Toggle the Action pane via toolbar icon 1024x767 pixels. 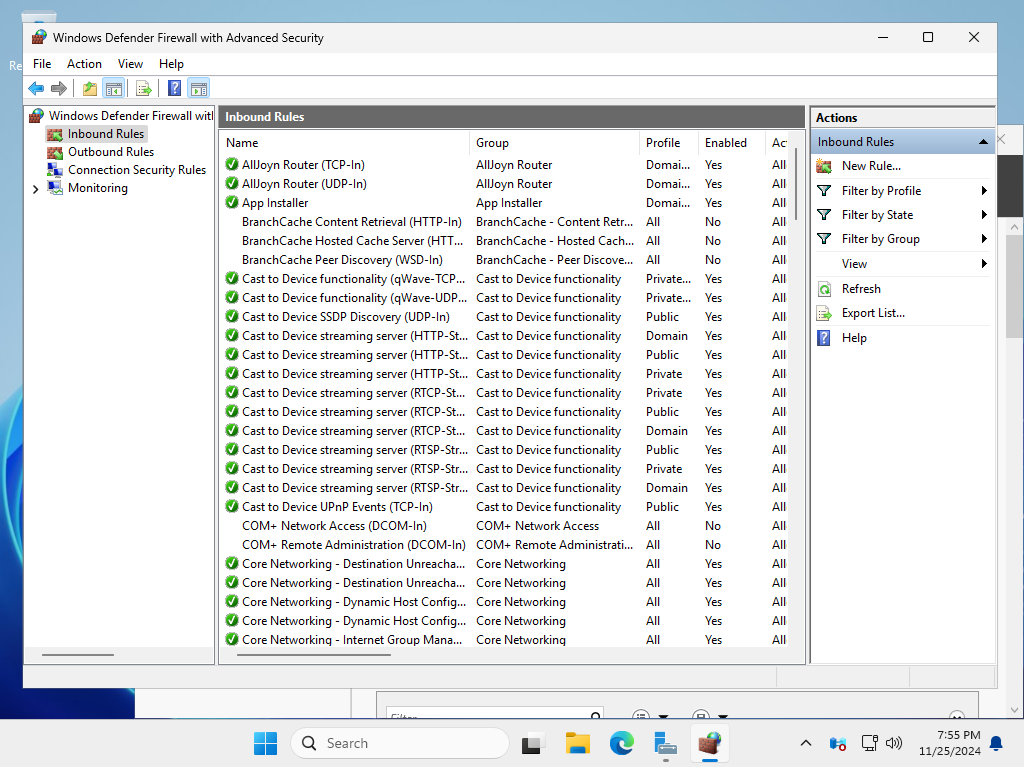(x=198, y=88)
